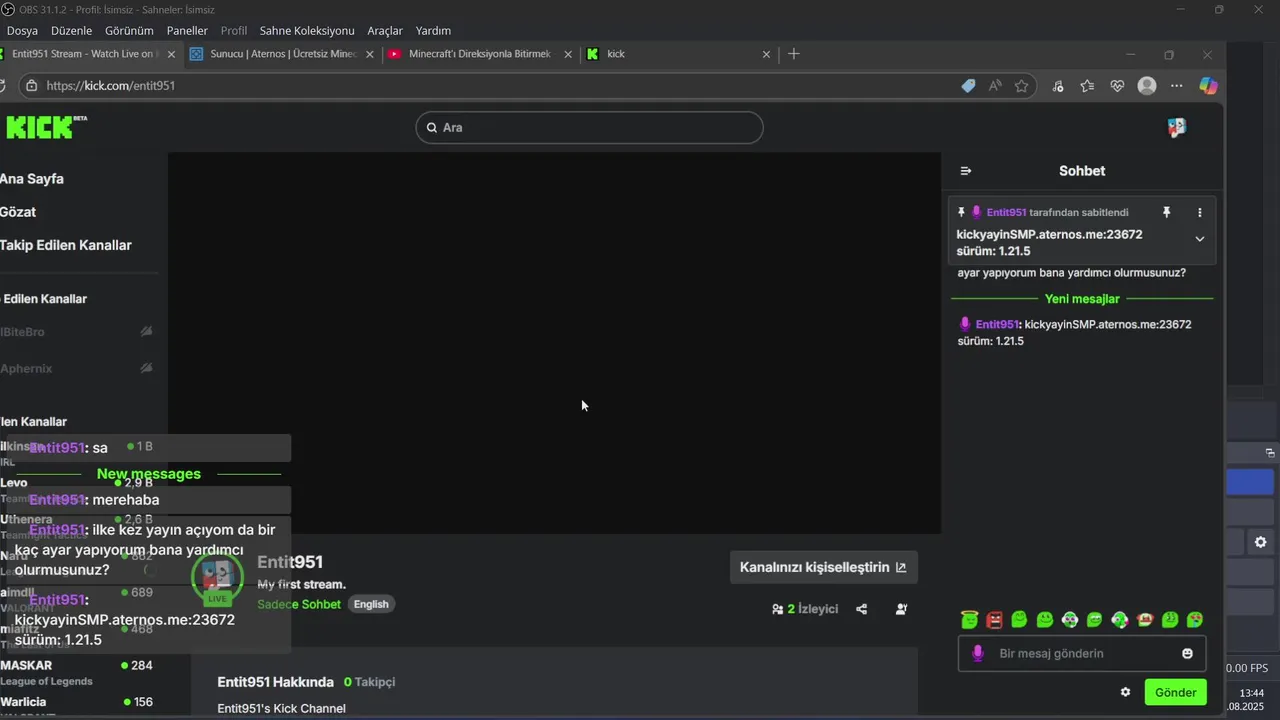Open the Sahne Koleksiyonu menu in OBS
Image resolution: width=1280 pixels, height=720 pixels.
click(307, 30)
